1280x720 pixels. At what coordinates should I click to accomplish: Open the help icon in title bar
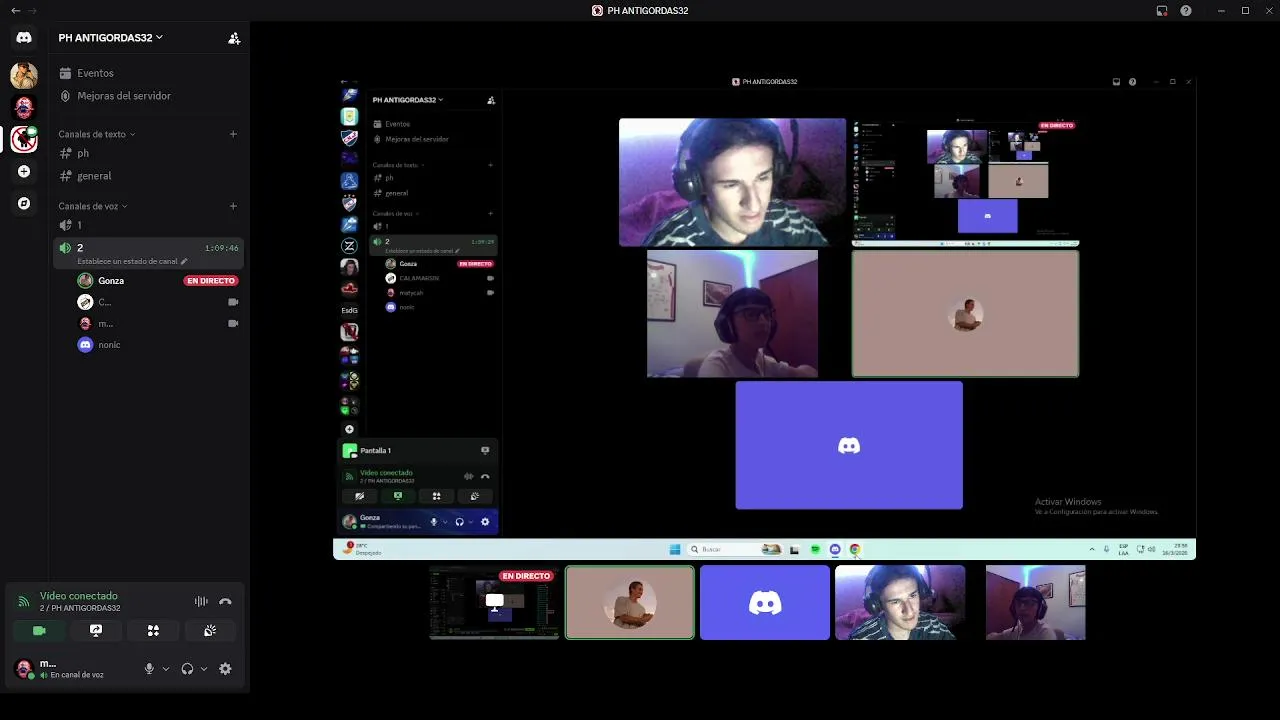pos(1186,10)
